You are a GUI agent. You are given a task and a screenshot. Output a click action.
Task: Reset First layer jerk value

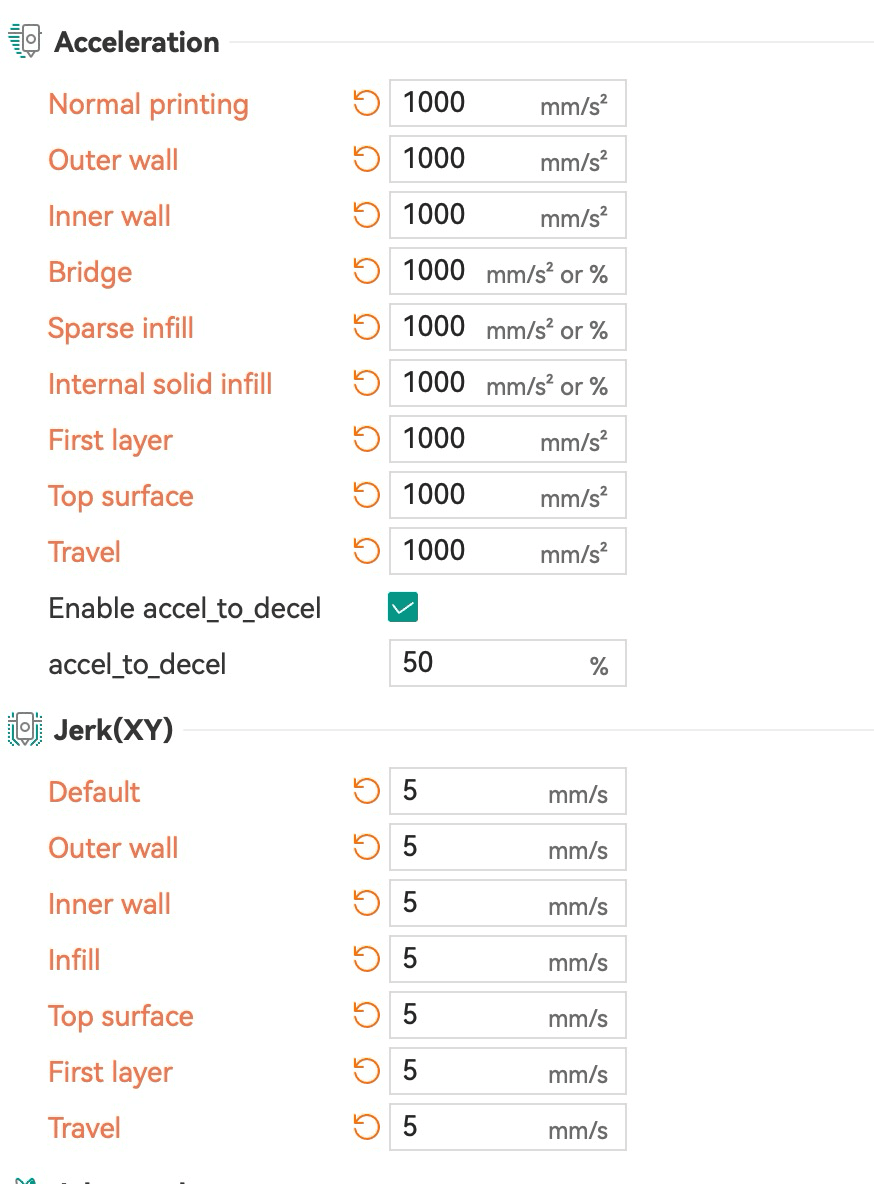click(366, 1071)
